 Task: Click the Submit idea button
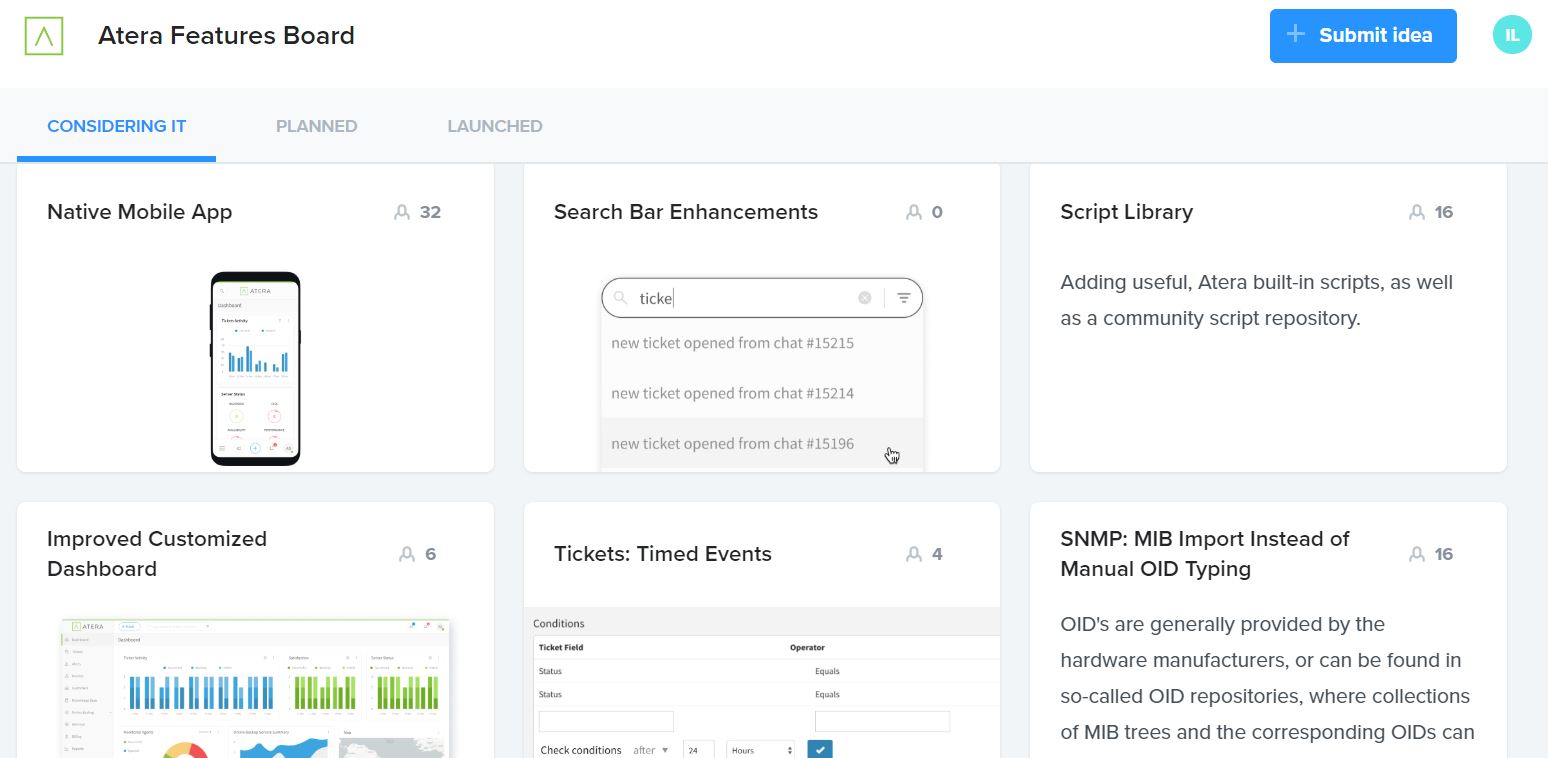point(1363,36)
